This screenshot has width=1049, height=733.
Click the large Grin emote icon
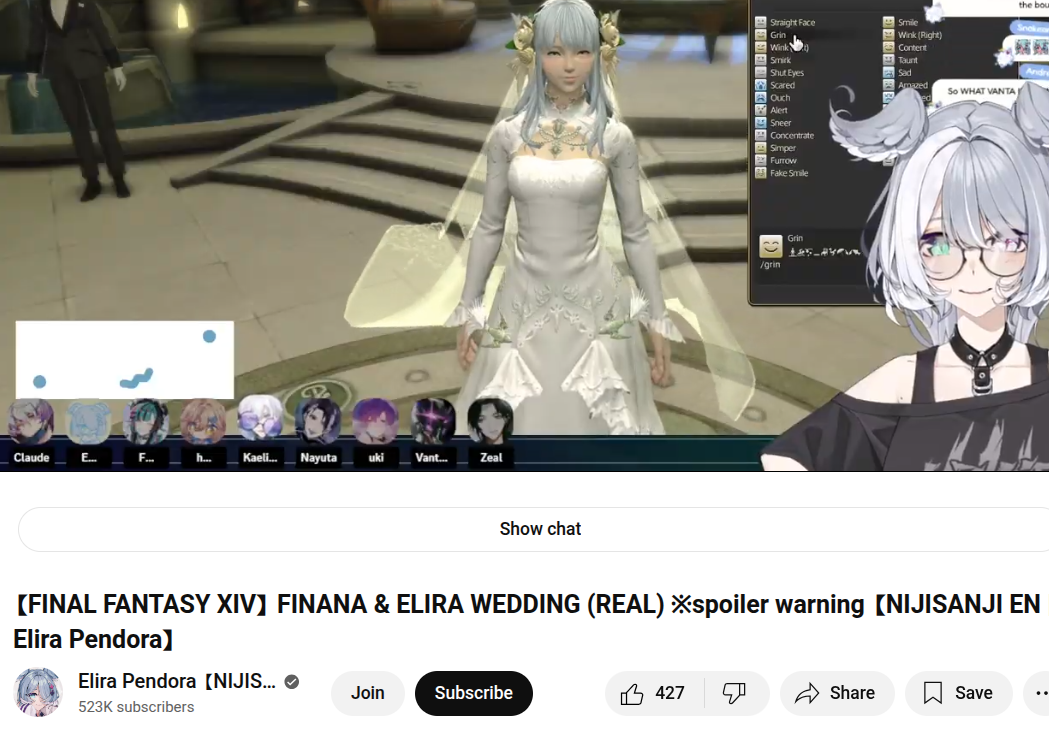point(771,246)
